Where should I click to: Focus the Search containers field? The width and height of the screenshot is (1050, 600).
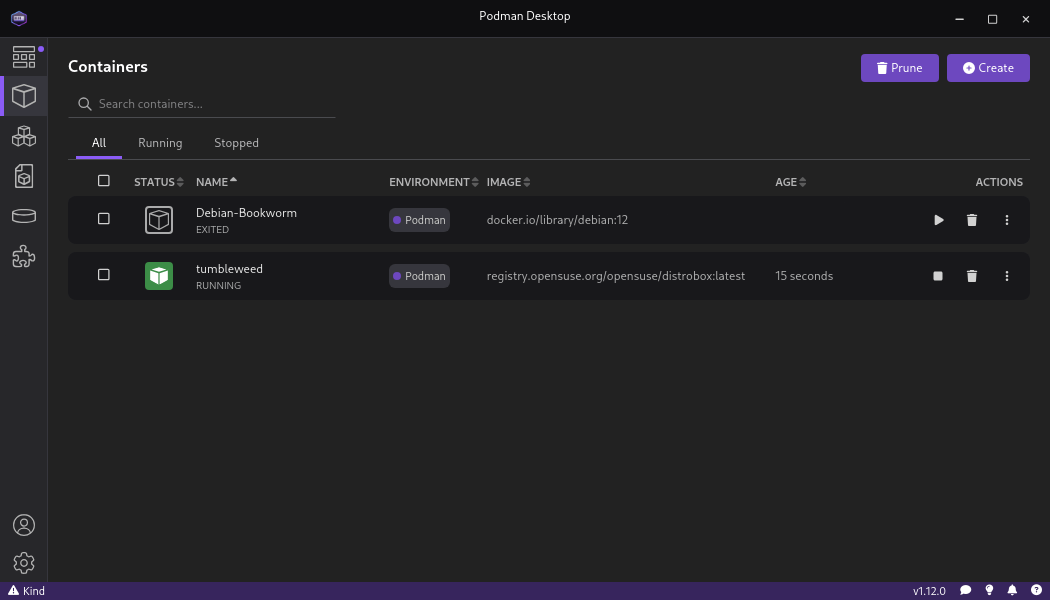coord(202,104)
